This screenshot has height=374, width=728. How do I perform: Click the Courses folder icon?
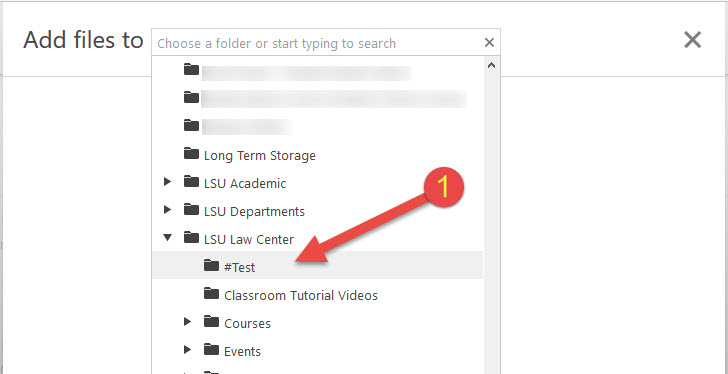coord(211,321)
